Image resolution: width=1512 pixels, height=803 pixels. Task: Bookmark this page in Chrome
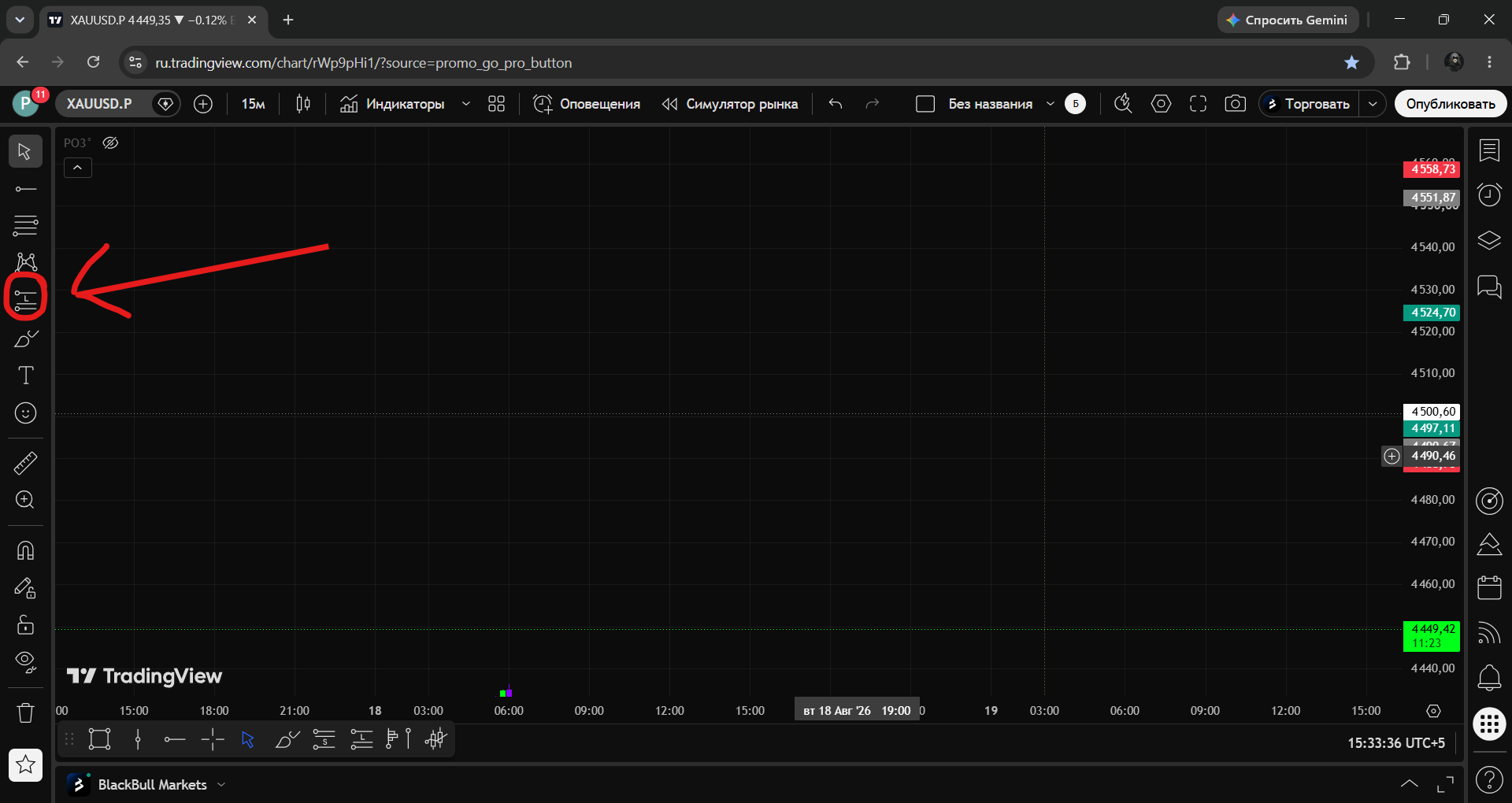tap(1351, 62)
